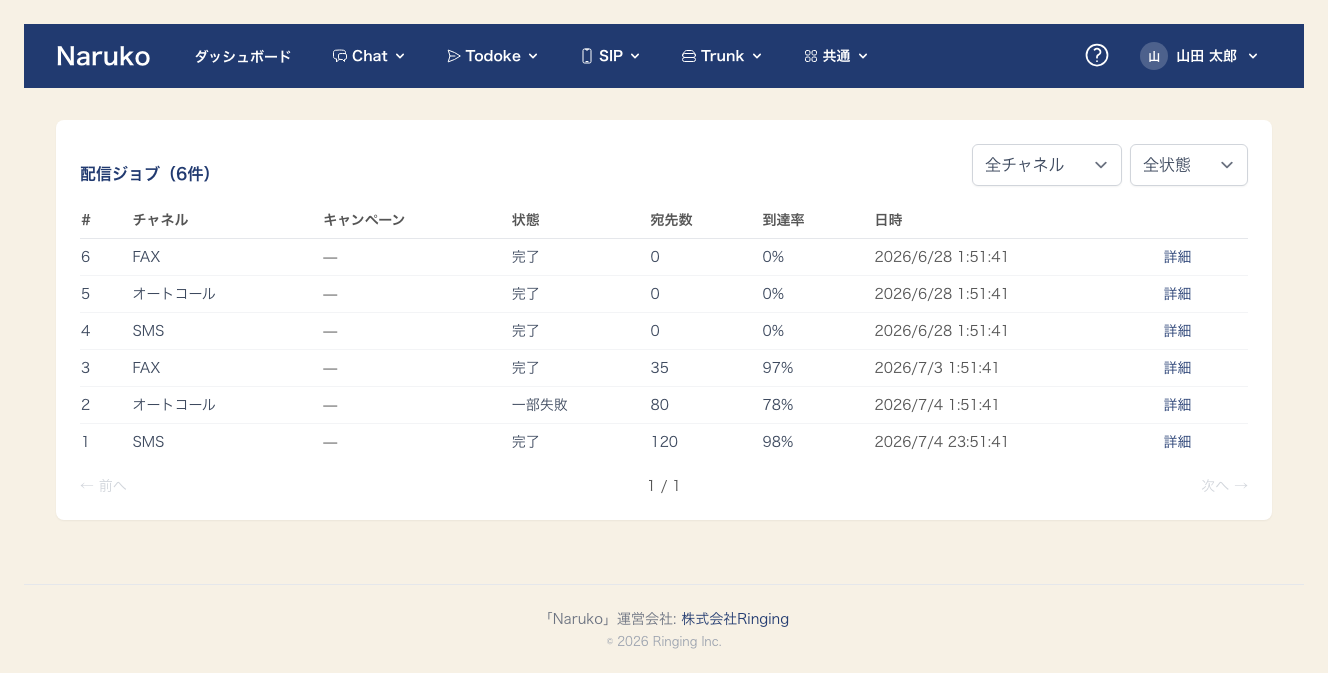Click the Naruko logo
This screenshot has height=673, width=1328.
[x=103, y=56]
